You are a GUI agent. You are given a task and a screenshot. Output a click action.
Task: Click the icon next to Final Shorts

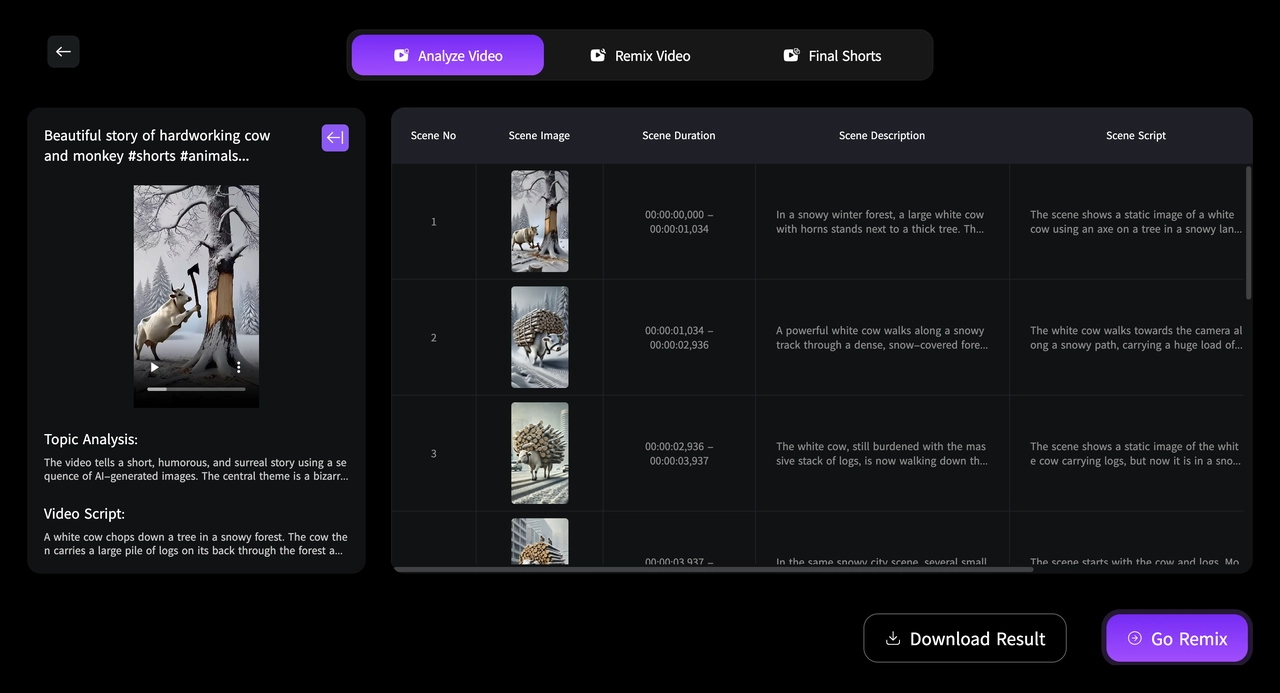(x=790, y=55)
